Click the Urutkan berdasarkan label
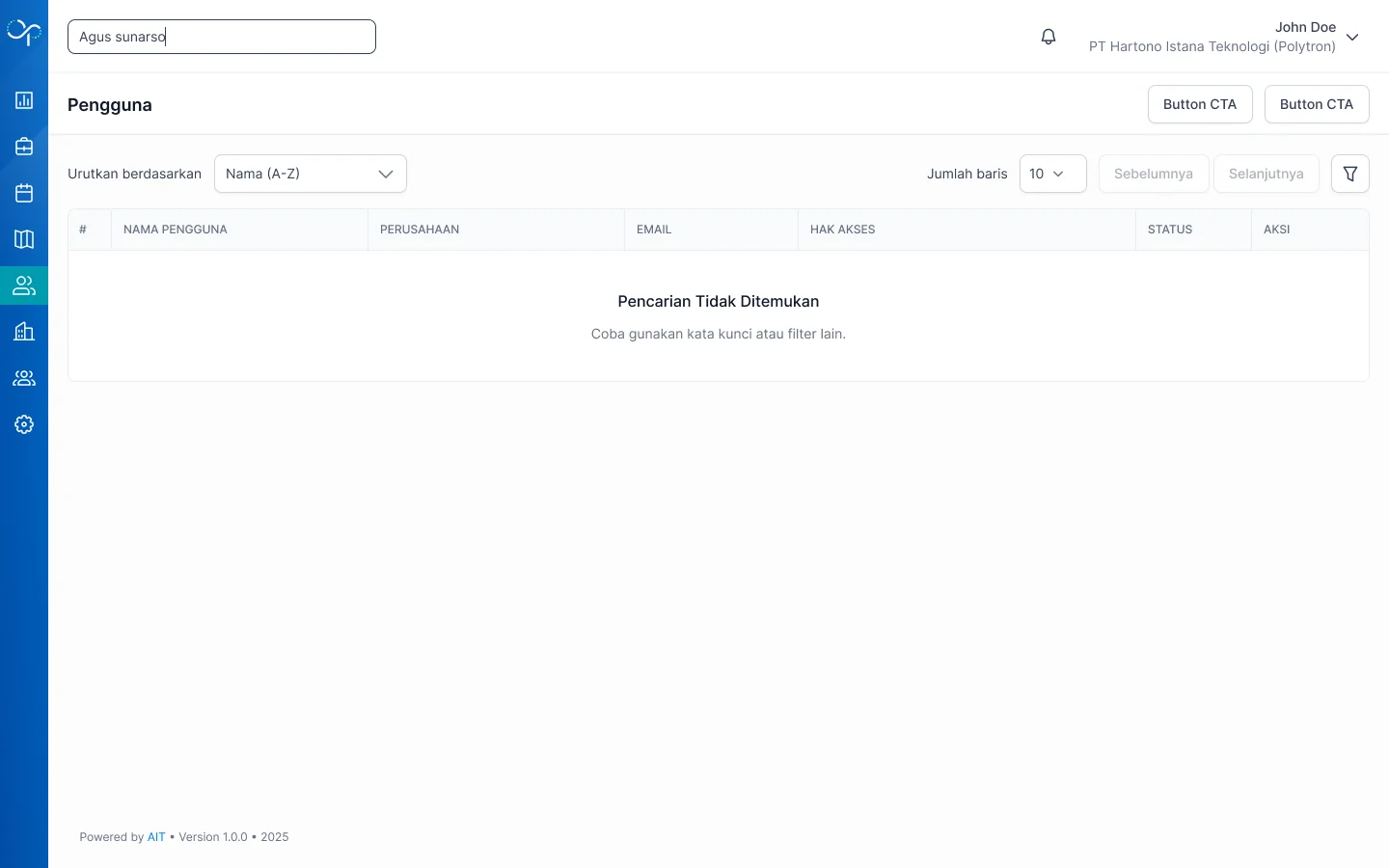Image resolution: width=1389 pixels, height=868 pixels. pos(135,174)
